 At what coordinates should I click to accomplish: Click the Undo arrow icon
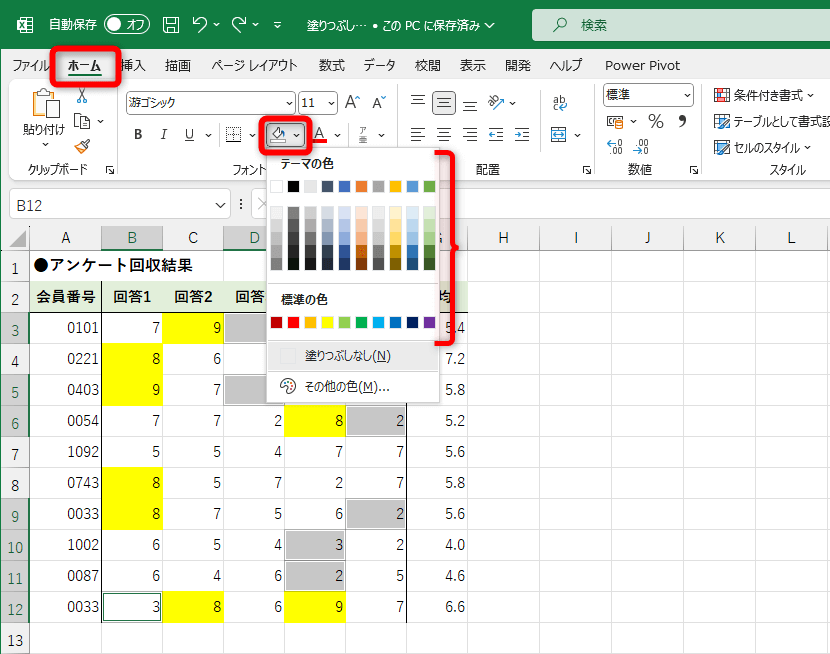[x=200, y=24]
